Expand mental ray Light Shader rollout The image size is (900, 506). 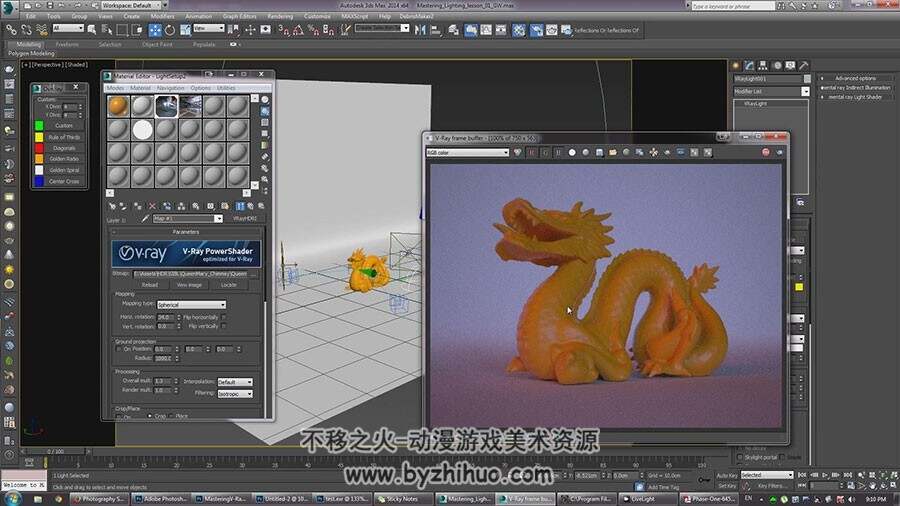coord(856,97)
